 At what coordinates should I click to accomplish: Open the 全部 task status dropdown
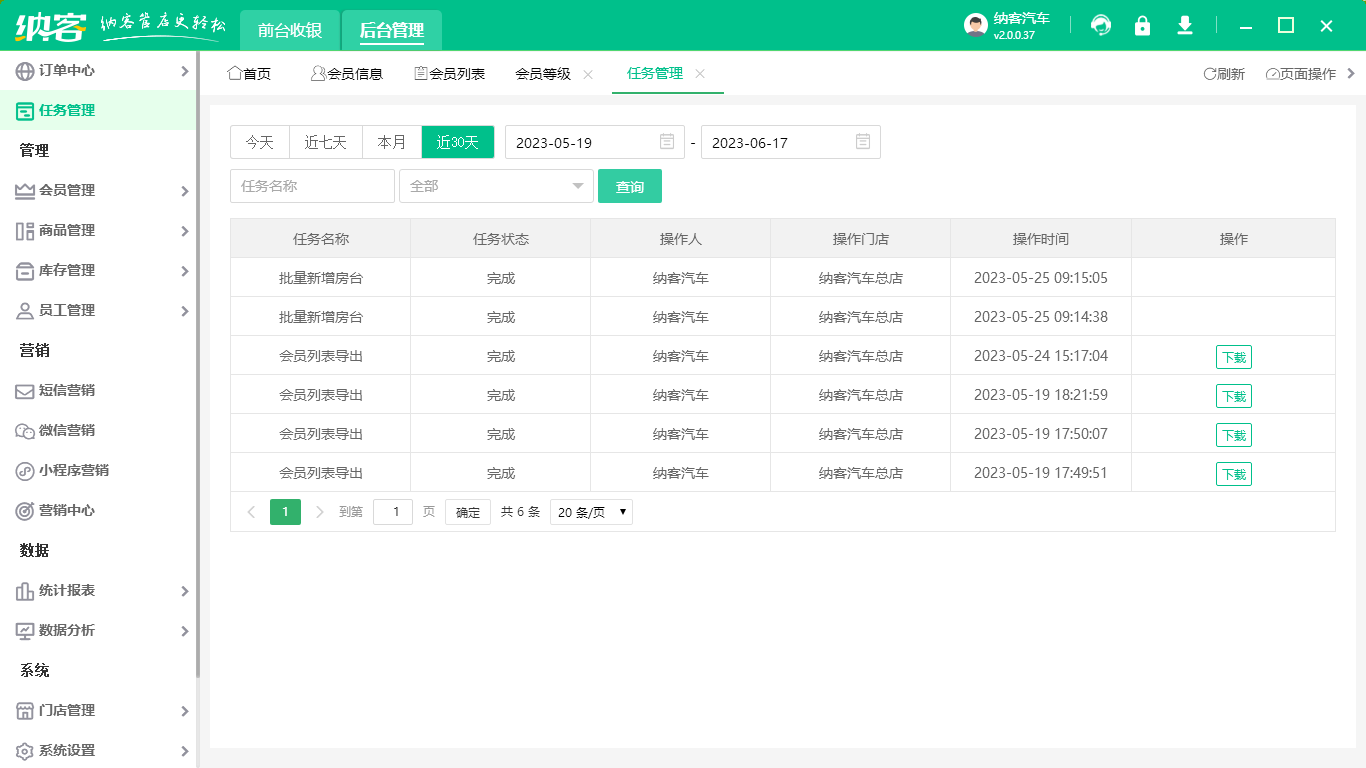(x=496, y=186)
